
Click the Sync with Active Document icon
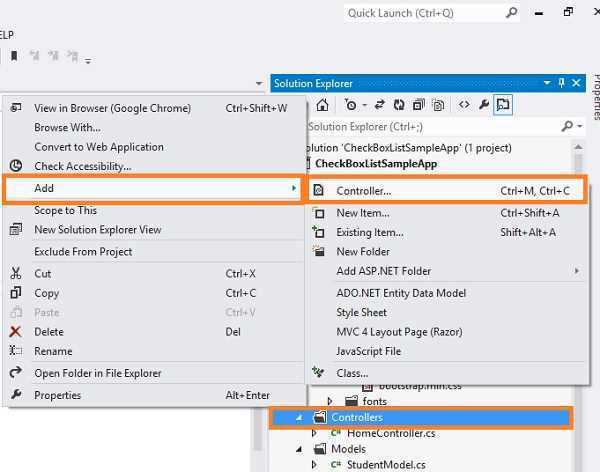click(x=381, y=104)
